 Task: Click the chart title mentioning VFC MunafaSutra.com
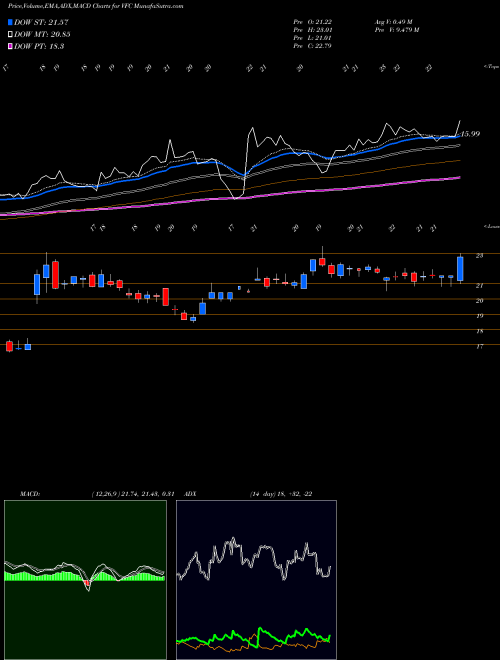(96, 7)
